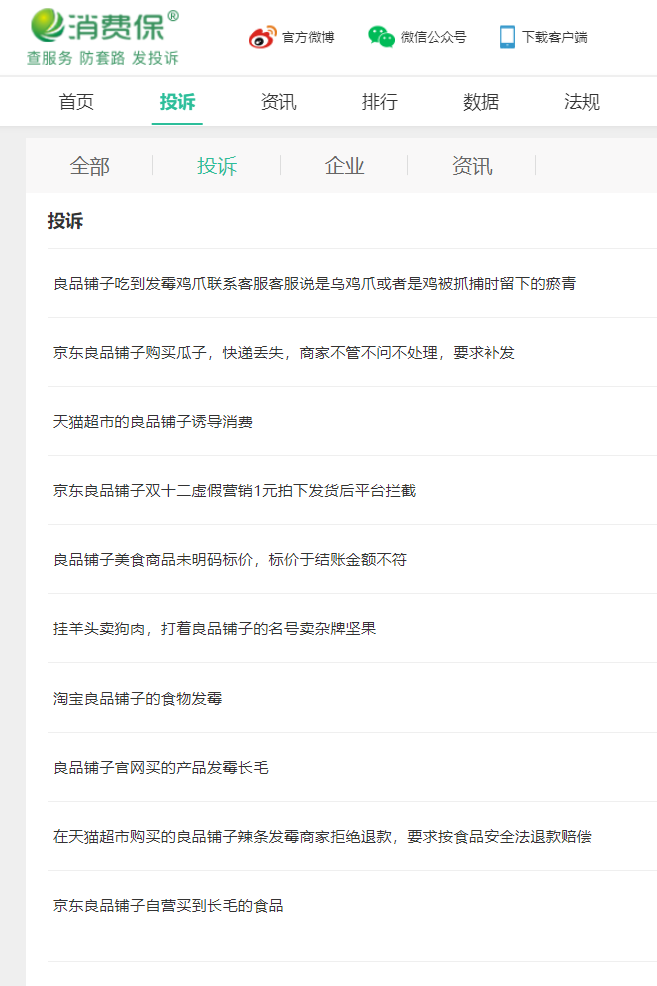Image resolution: width=657 pixels, height=986 pixels.
Task: Open complaint 良品铺子官网买的产品发霉长毛
Action: tap(161, 768)
